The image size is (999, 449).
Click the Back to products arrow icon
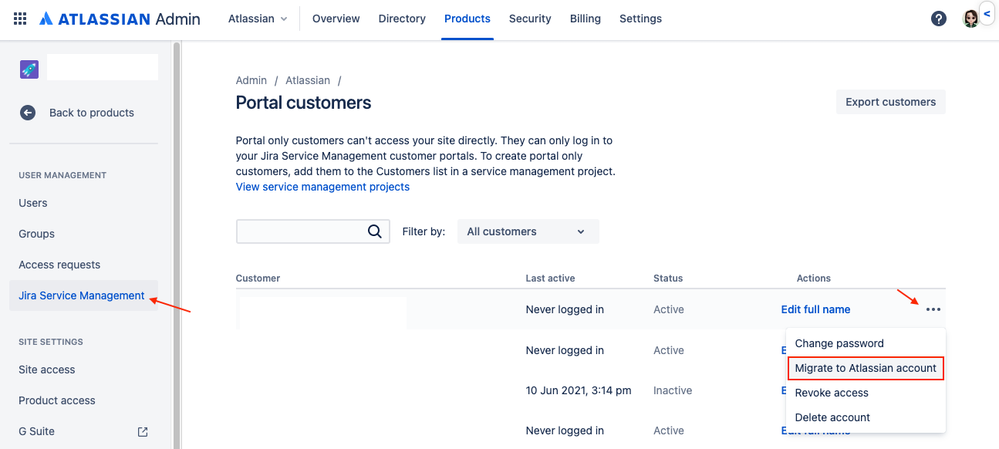(x=27, y=113)
